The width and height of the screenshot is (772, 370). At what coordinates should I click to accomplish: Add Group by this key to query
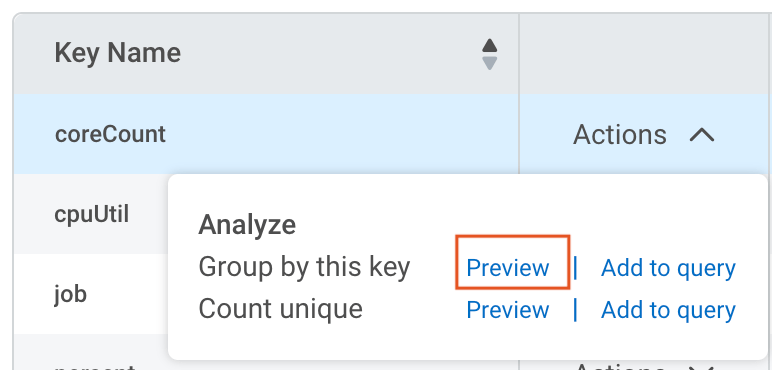[x=668, y=268]
